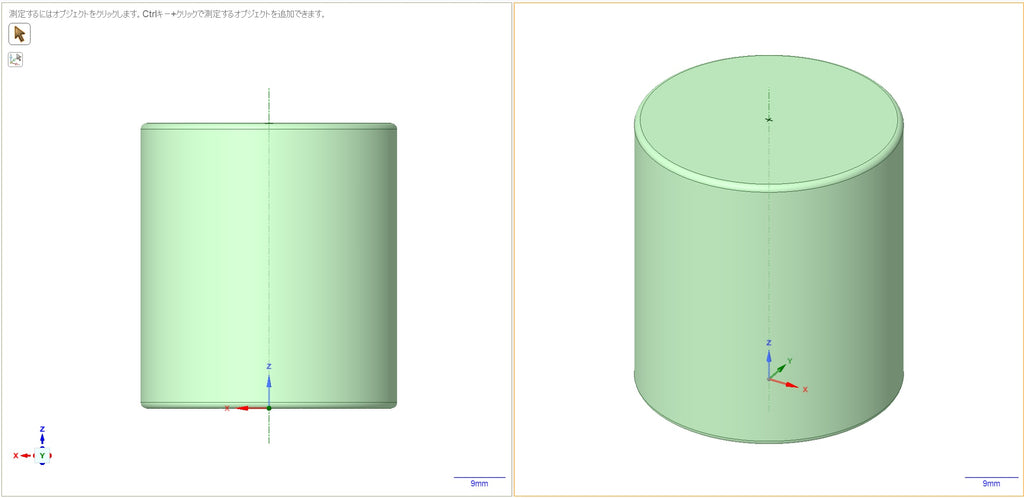
Task: Click the 9mm scale indicator in the left view
Action: [x=479, y=482]
